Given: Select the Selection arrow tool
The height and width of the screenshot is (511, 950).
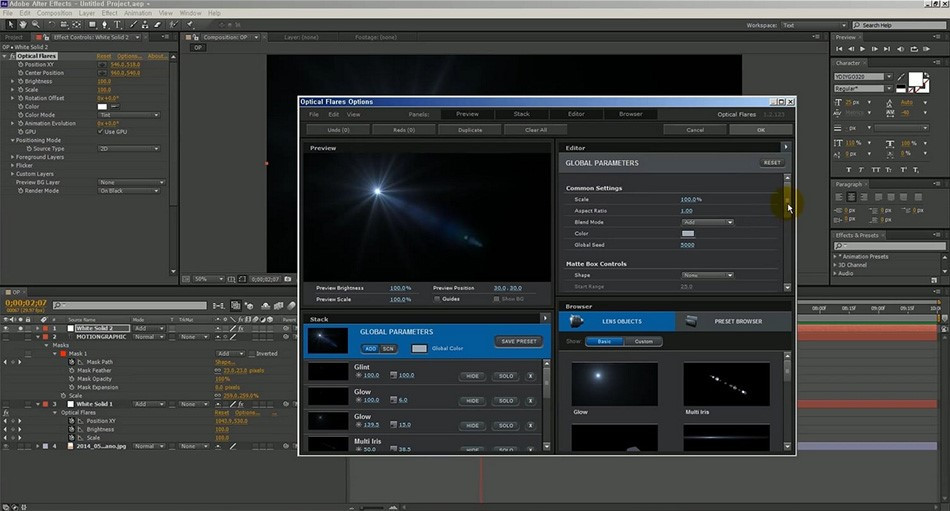Looking at the screenshot, I should [x=10, y=25].
